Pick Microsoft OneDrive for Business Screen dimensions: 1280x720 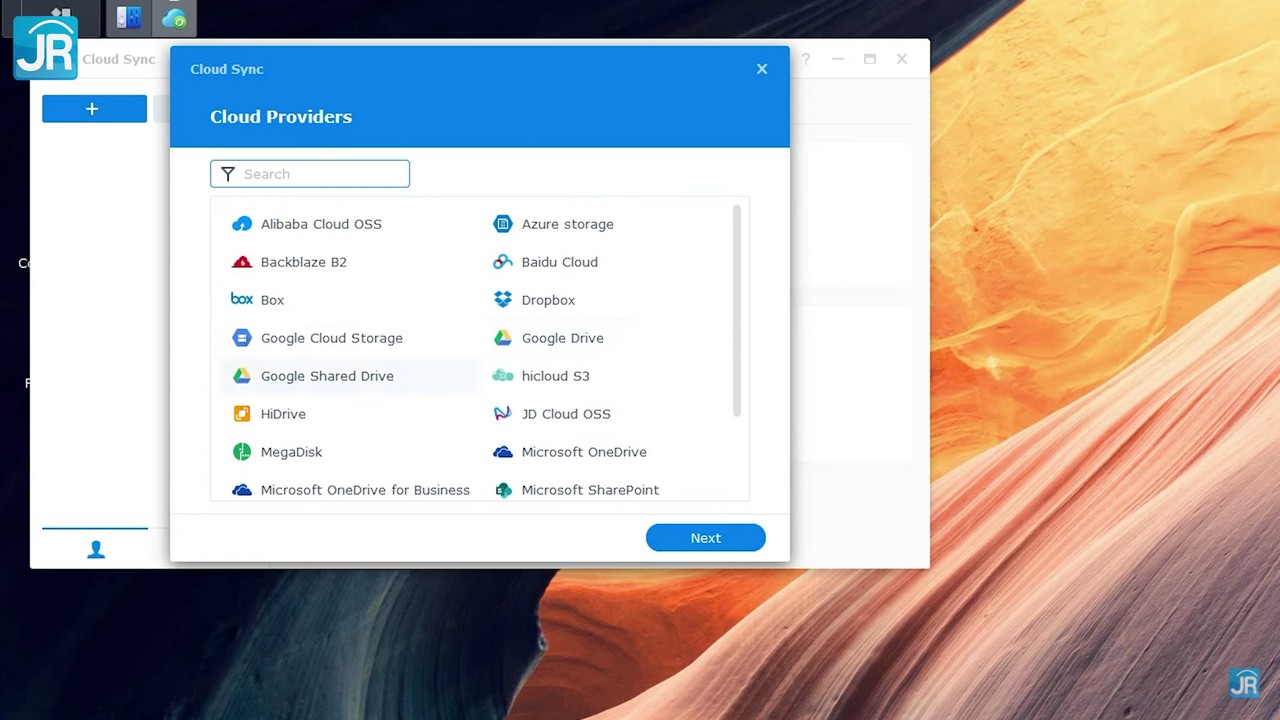tap(364, 490)
